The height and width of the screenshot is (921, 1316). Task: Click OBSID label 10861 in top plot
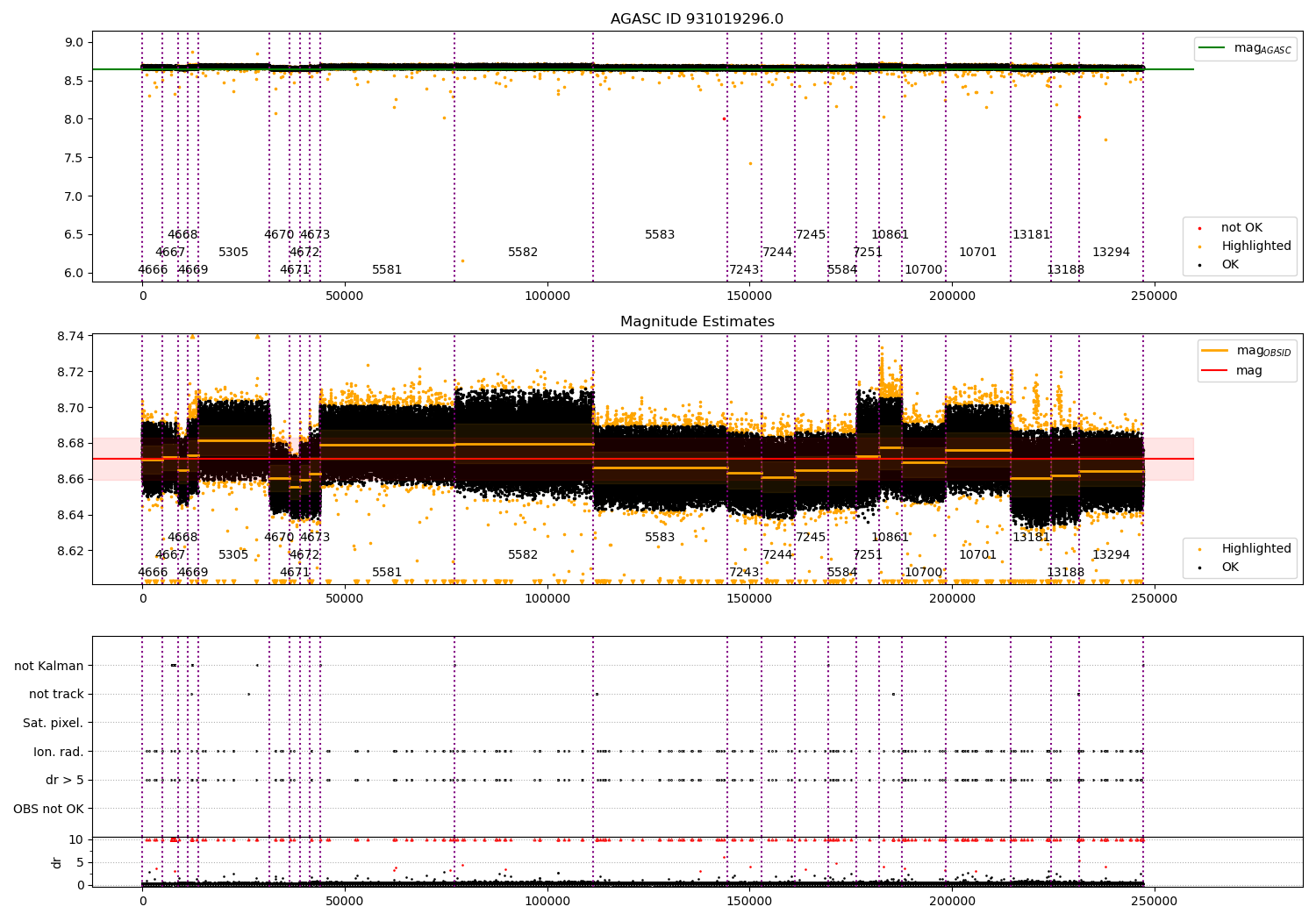[890, 235]
